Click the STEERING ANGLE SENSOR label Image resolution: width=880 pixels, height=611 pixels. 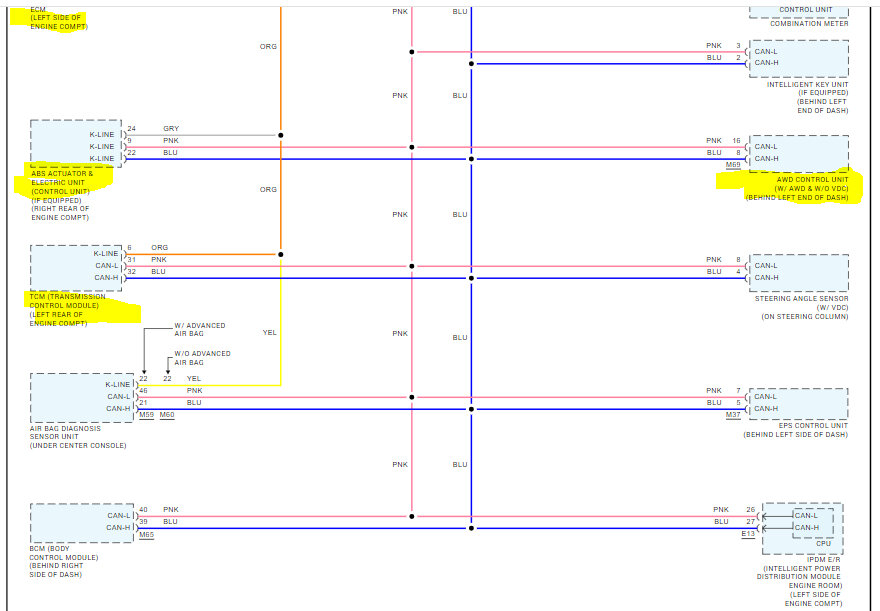point(801,298)
